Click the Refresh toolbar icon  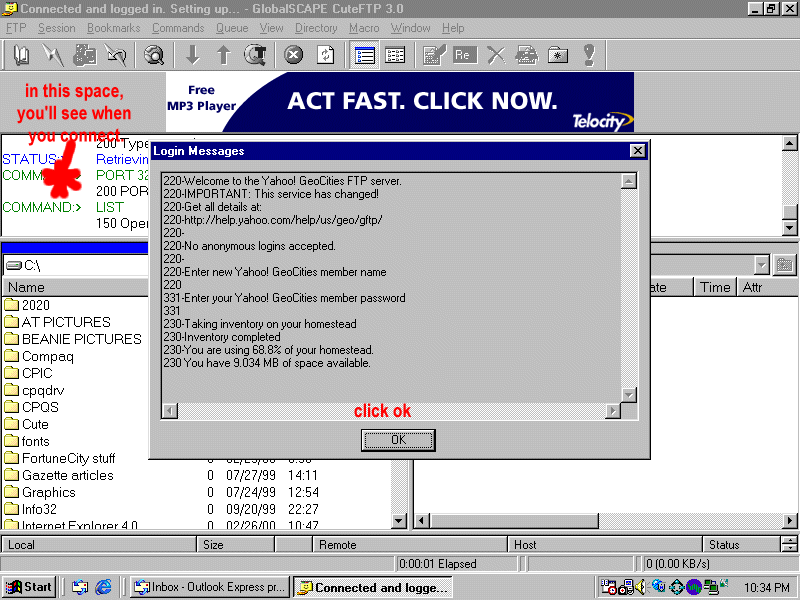click(x=325, y=55)
